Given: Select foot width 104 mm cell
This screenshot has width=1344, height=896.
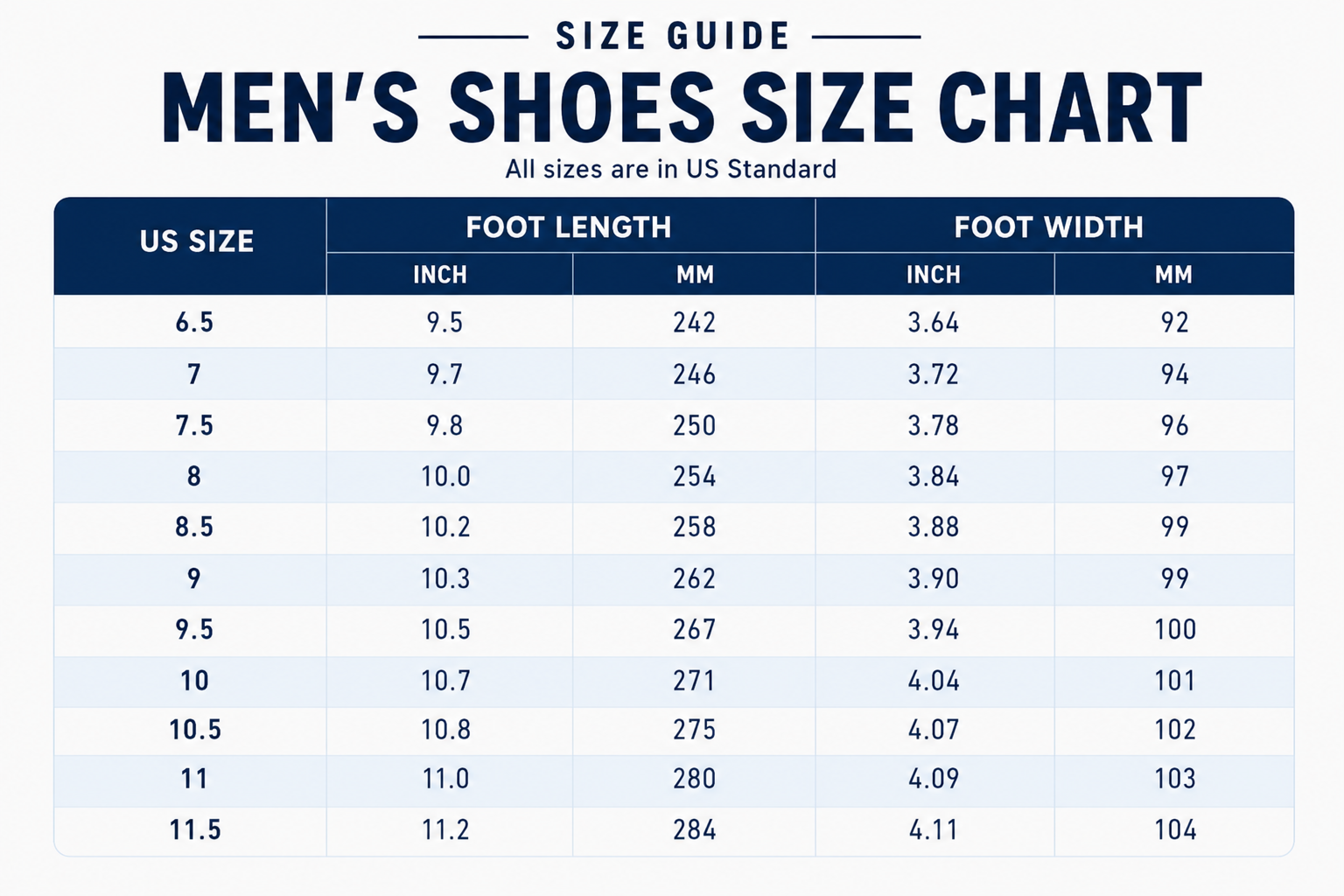Looking at the screenshot, I should click(x=1175, y=829).
